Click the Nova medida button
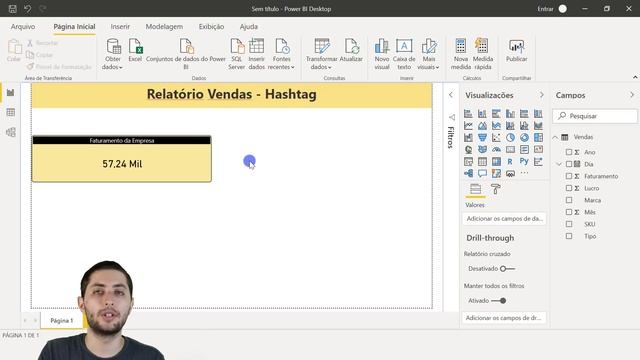This screenshot has height=360, width=640. tap(461, 54)
